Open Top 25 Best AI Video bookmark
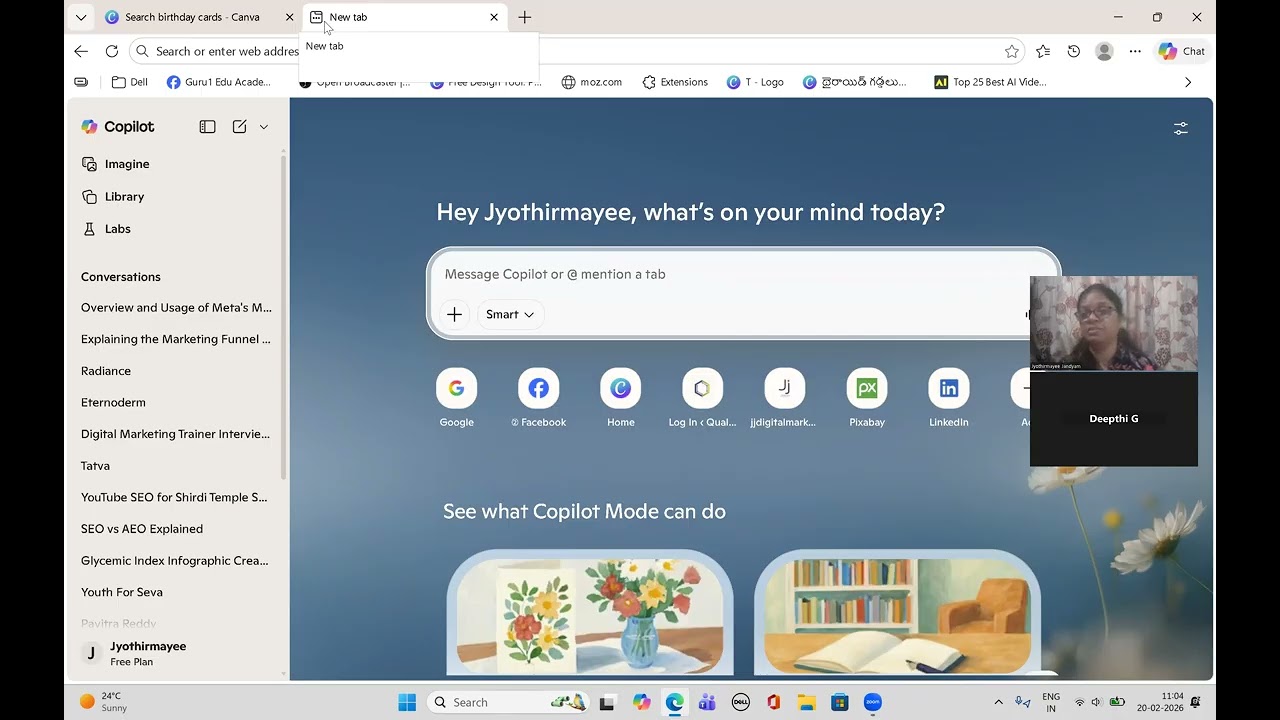 990,82
